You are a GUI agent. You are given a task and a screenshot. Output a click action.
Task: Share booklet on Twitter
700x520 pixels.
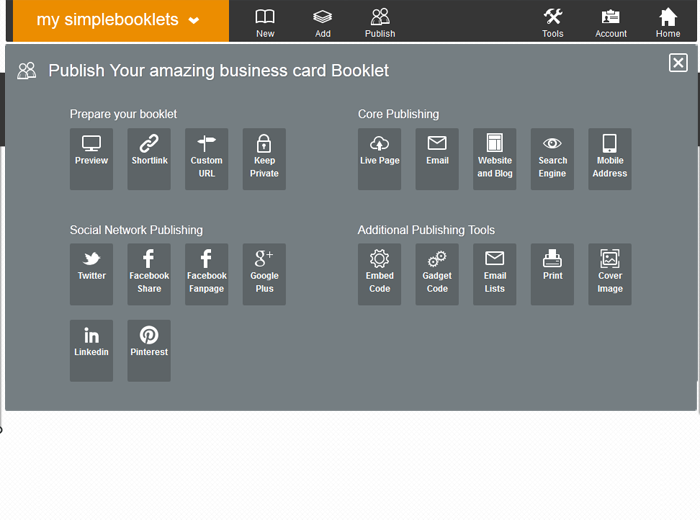point(91,274)
